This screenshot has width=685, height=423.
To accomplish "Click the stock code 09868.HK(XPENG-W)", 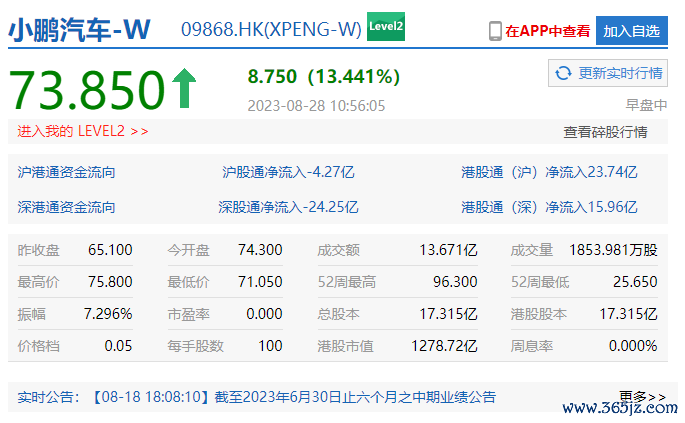I will (271, 29).
